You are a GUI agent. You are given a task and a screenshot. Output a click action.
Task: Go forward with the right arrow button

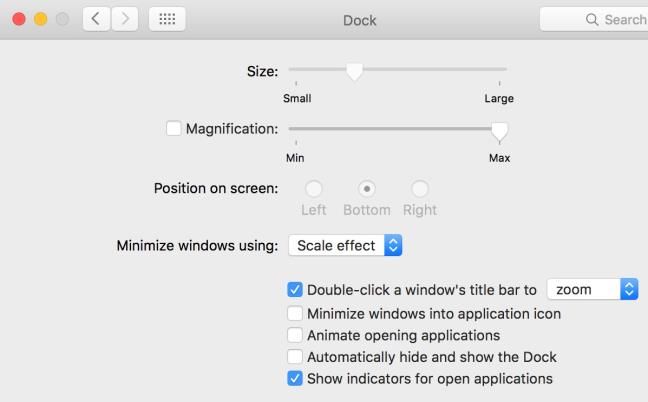point(124,19)
